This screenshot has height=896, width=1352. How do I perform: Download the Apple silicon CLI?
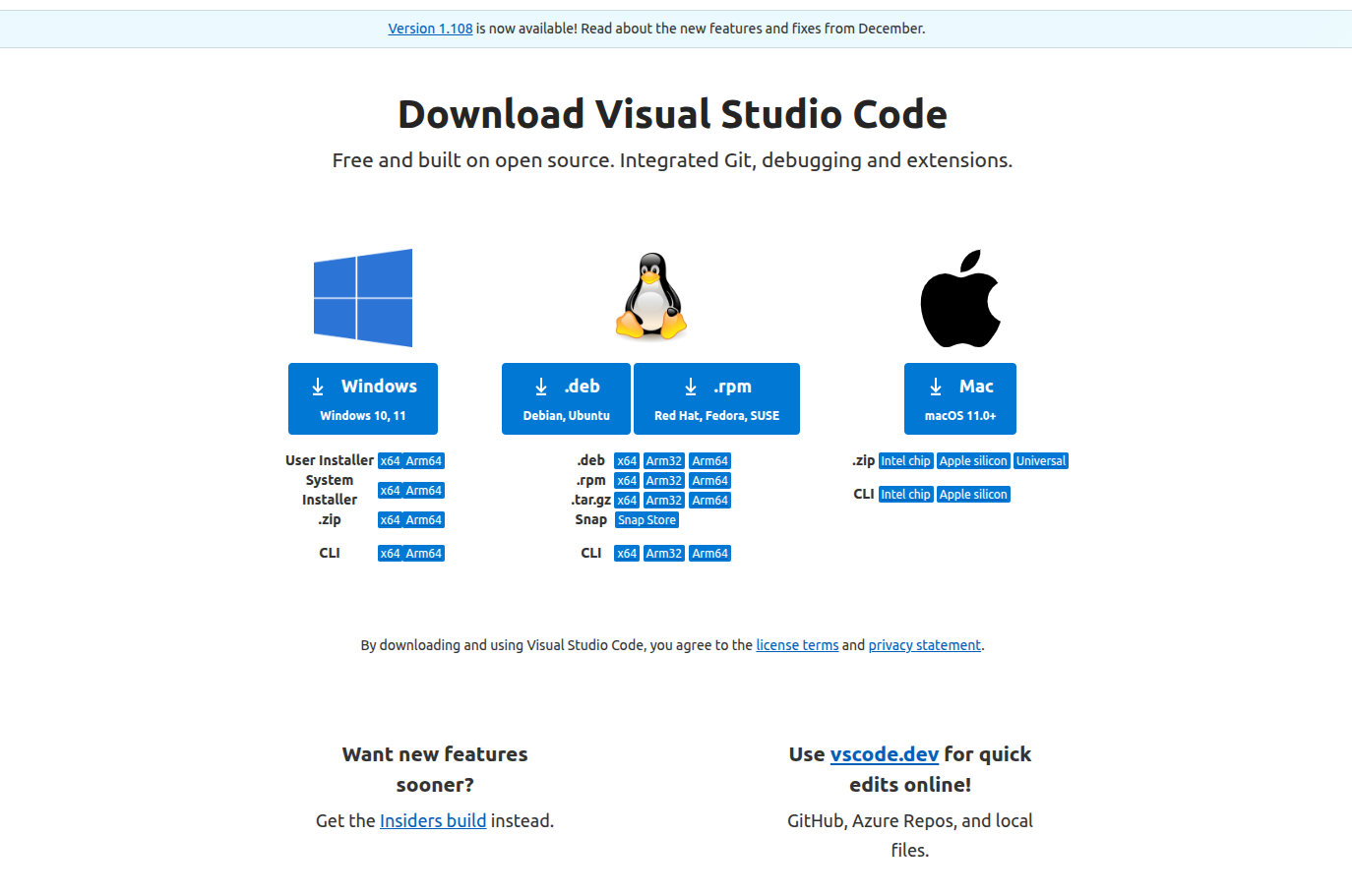tap(973, 494)
